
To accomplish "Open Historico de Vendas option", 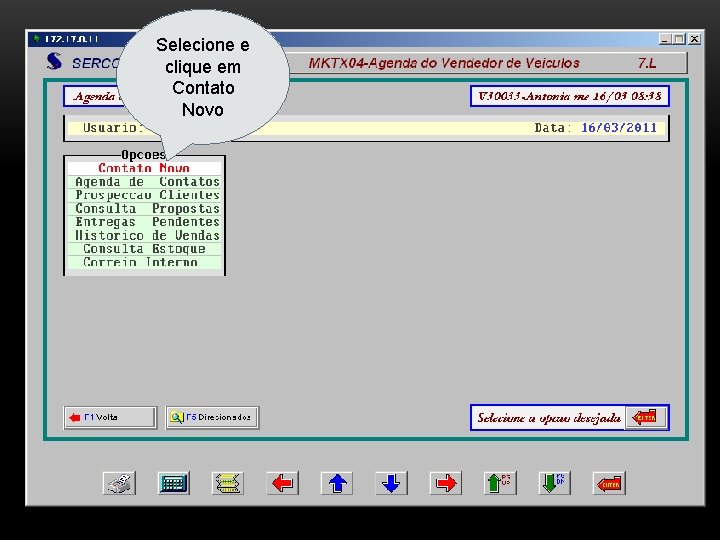I will tap(144, 236).
